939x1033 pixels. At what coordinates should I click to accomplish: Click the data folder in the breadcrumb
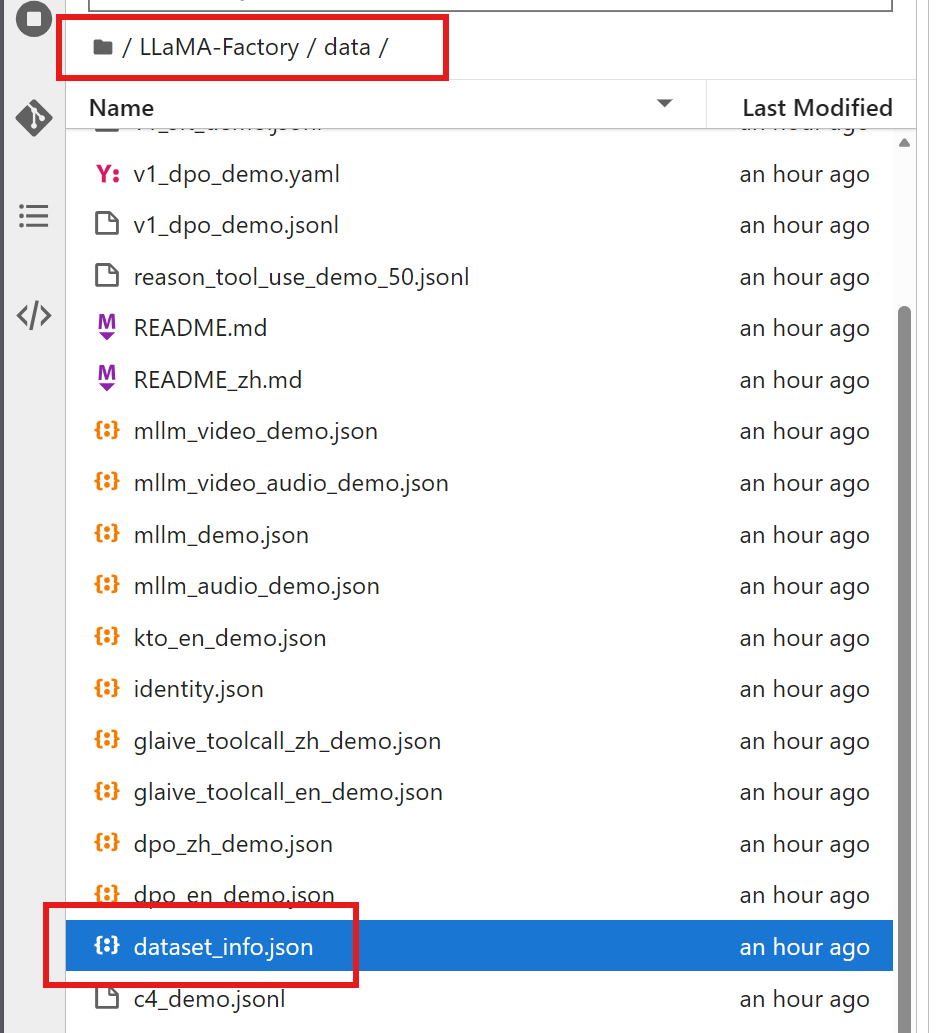click(347, 47)
